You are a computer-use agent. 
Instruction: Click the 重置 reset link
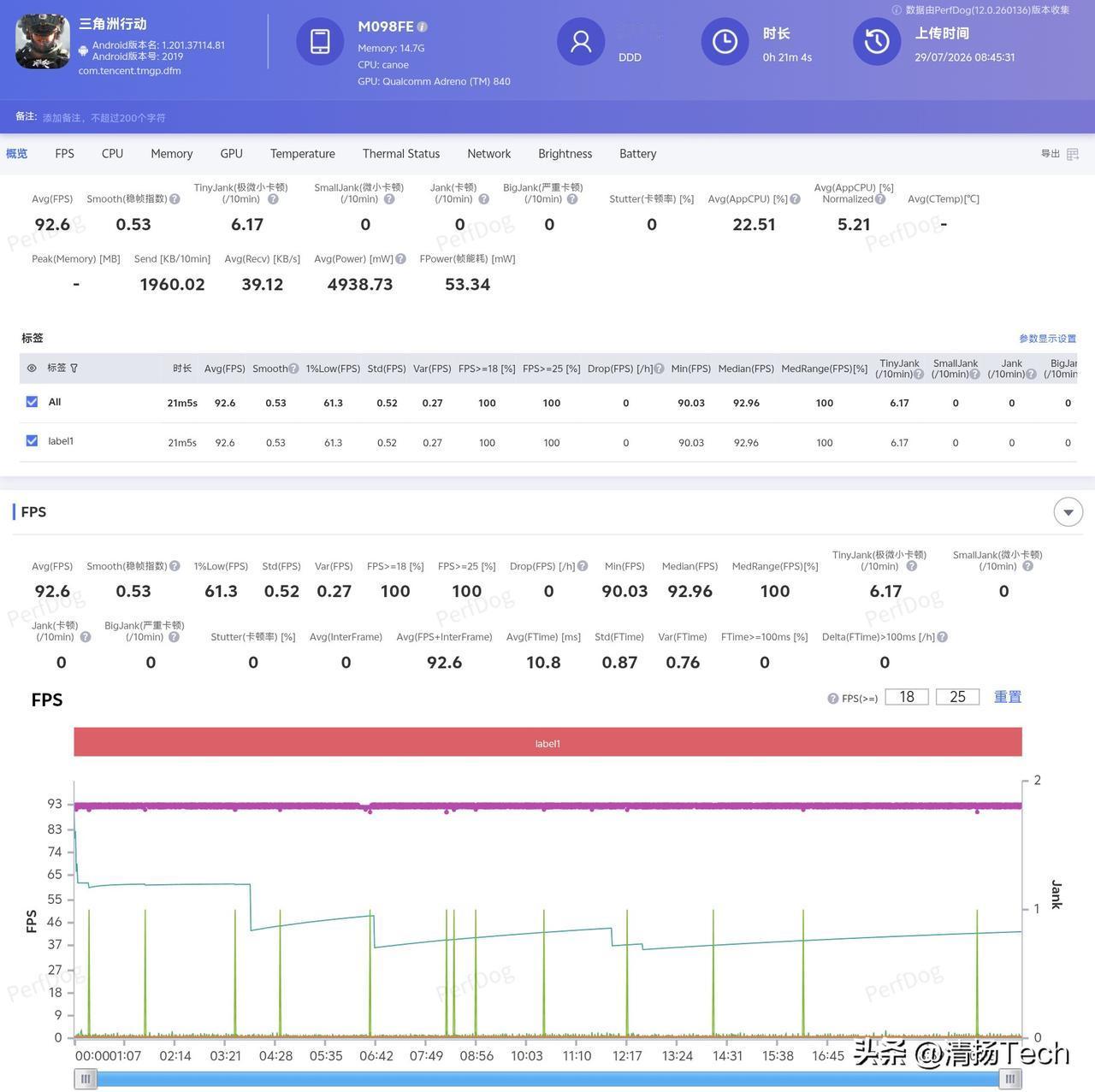click(x=1008, y=697)
